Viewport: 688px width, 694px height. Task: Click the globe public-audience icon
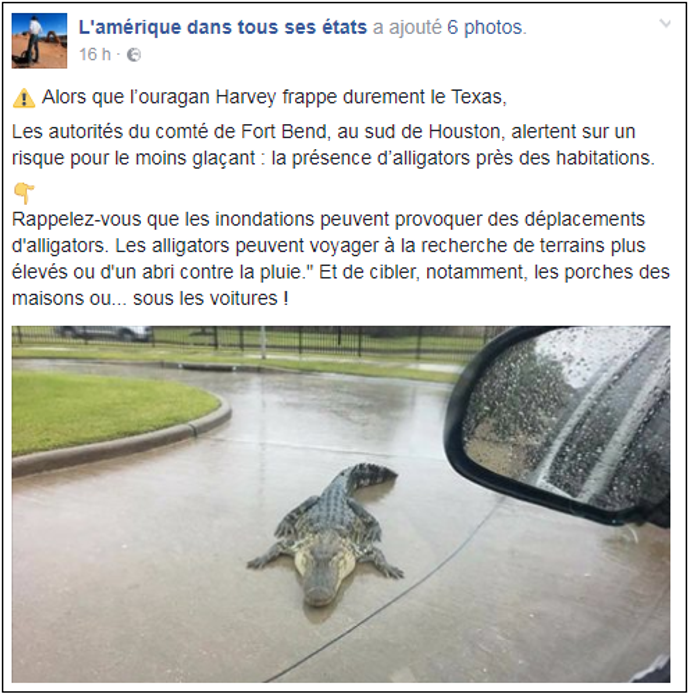click(x=134, y=55)
